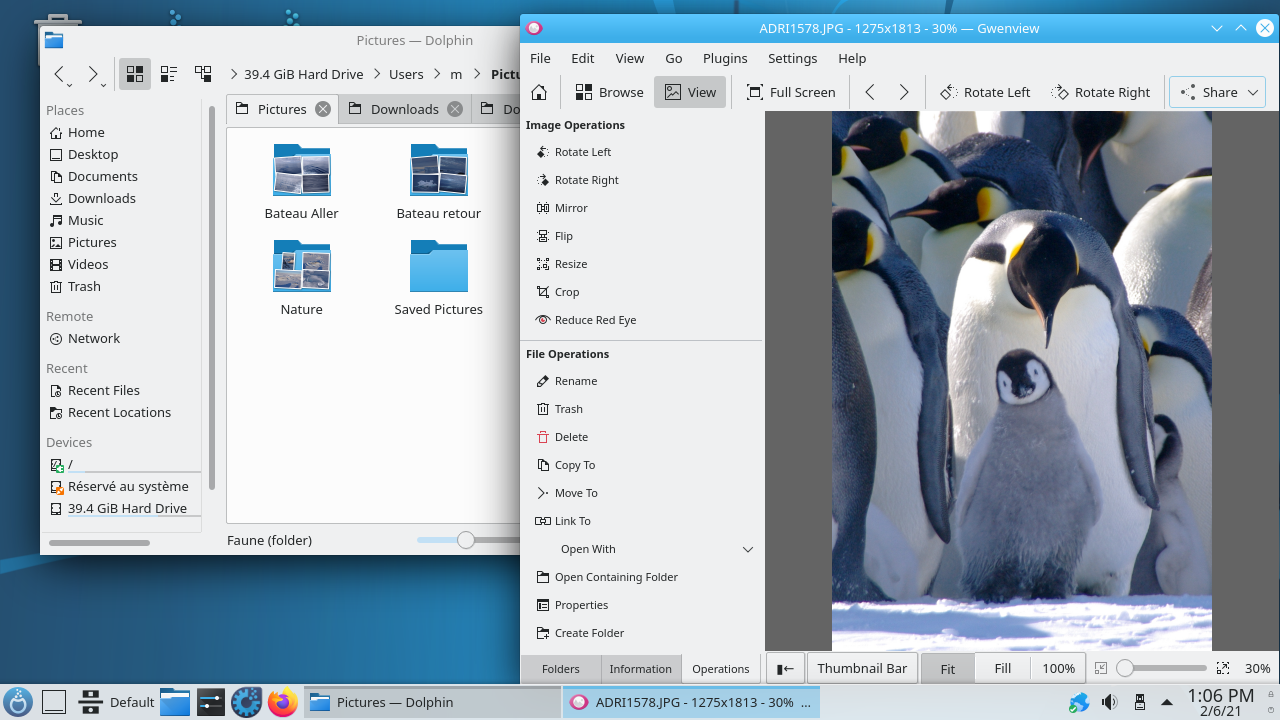Screen dimensions: 1280x720
Task: Go to next image arrow
Action: (904, 92)
